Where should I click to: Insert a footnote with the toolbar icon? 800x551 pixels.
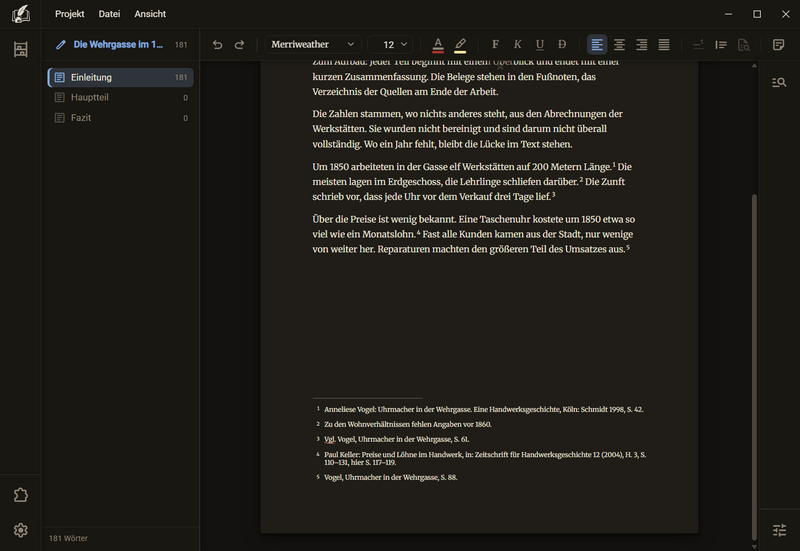point(698,44)
